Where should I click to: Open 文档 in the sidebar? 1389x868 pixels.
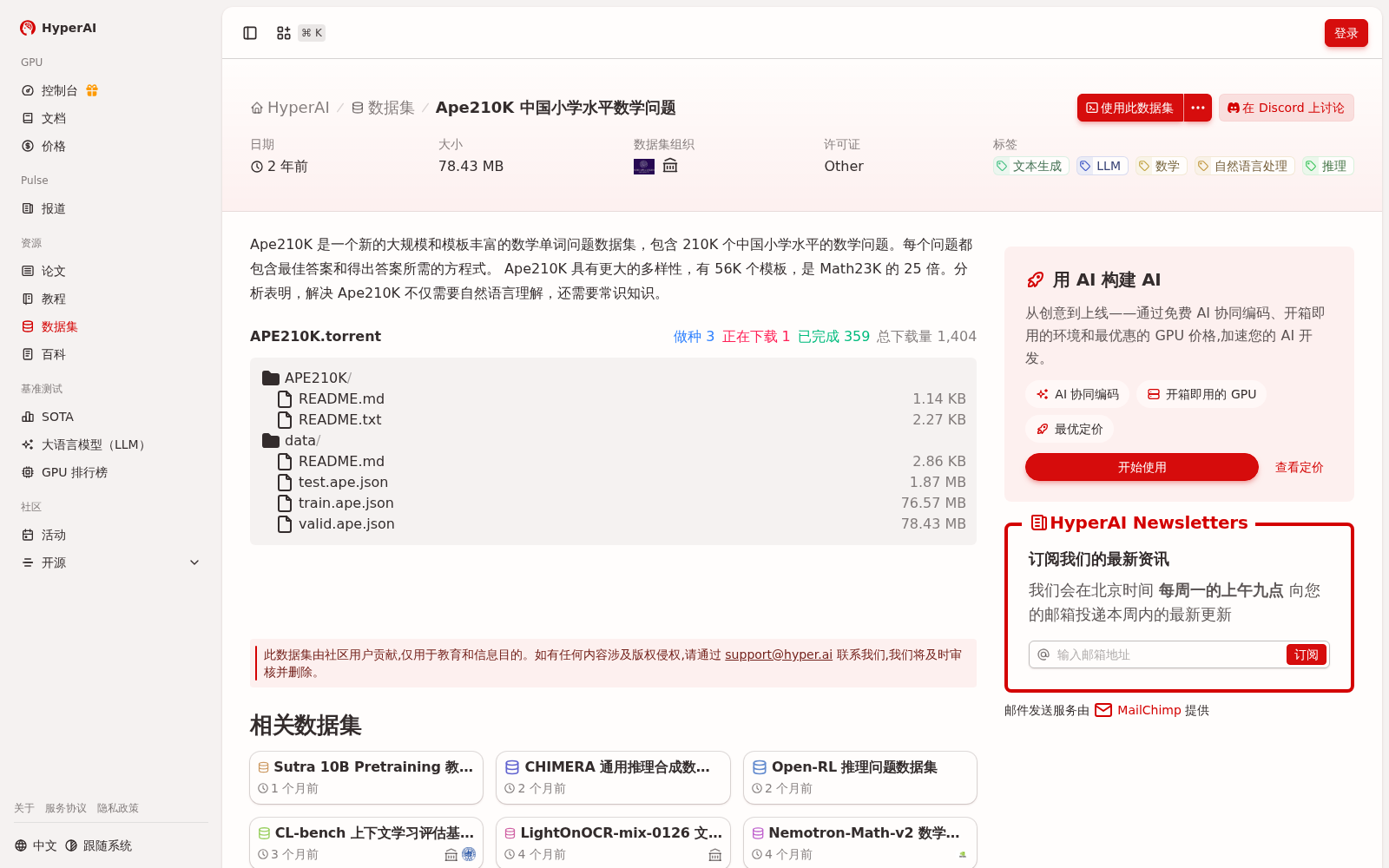coord(111,118)
